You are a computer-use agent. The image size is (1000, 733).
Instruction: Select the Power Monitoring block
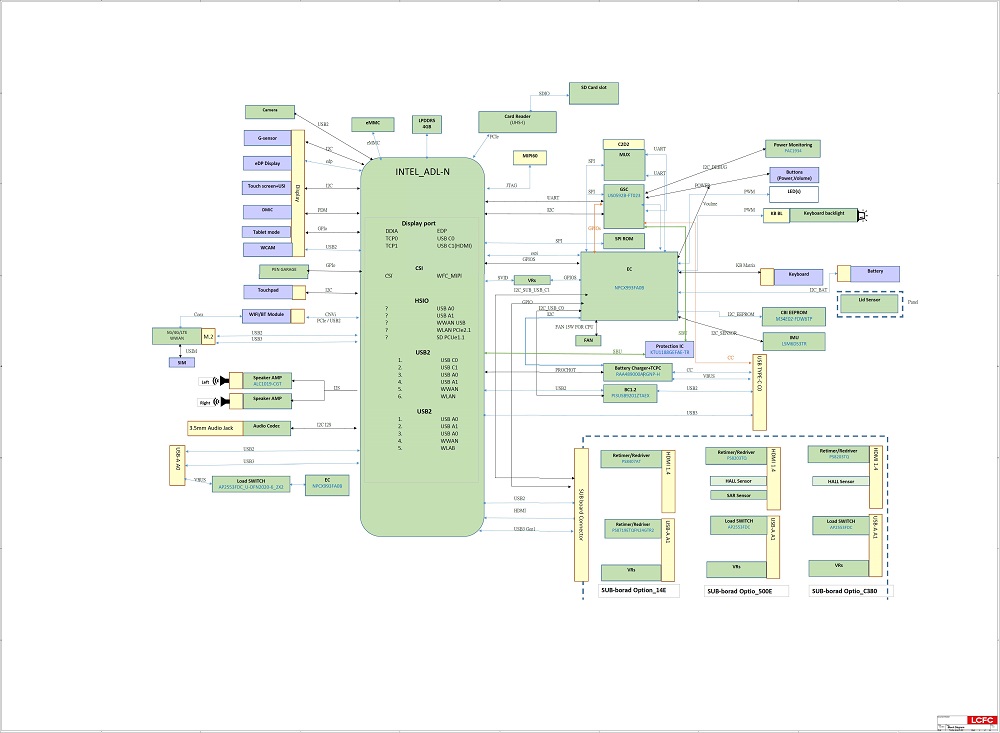[x=793, y=148]
